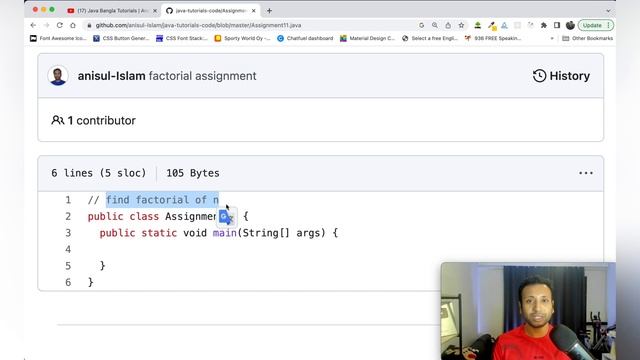The image size is (640, 360).
Task: Close the java-tutorials-code GitHub tab
Action: tap(253, 11)
